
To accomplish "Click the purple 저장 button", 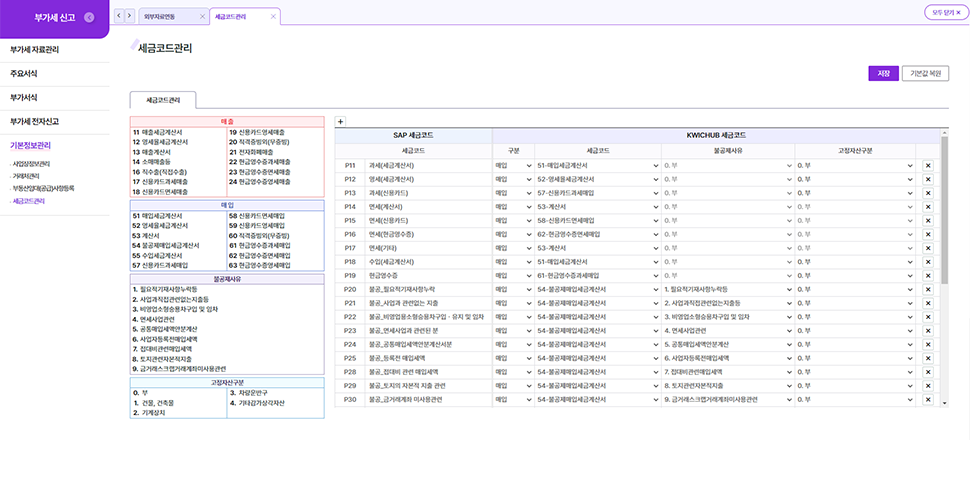I will pos(883,73).
